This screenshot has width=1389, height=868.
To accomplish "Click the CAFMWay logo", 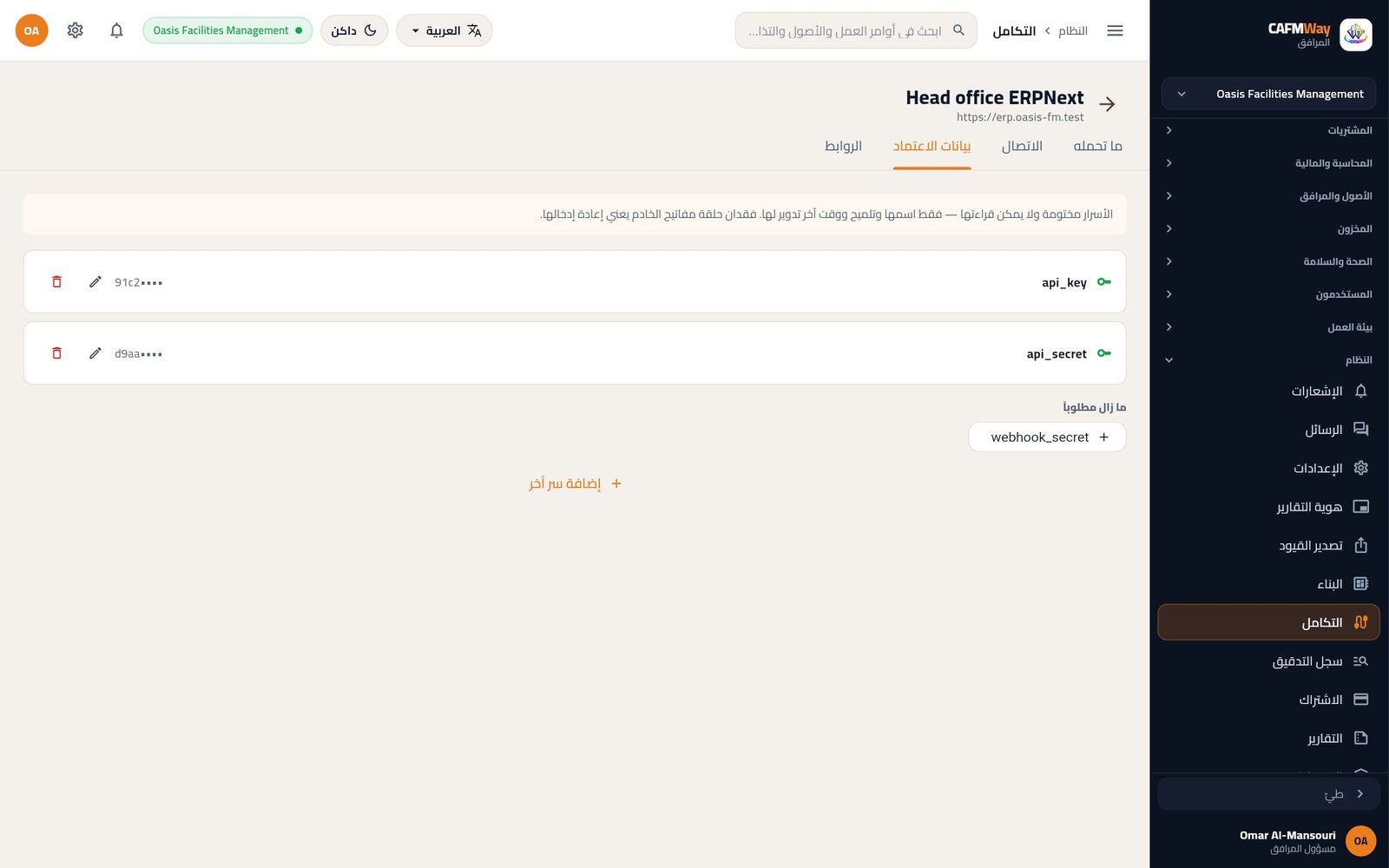I will click(1355, 35).
